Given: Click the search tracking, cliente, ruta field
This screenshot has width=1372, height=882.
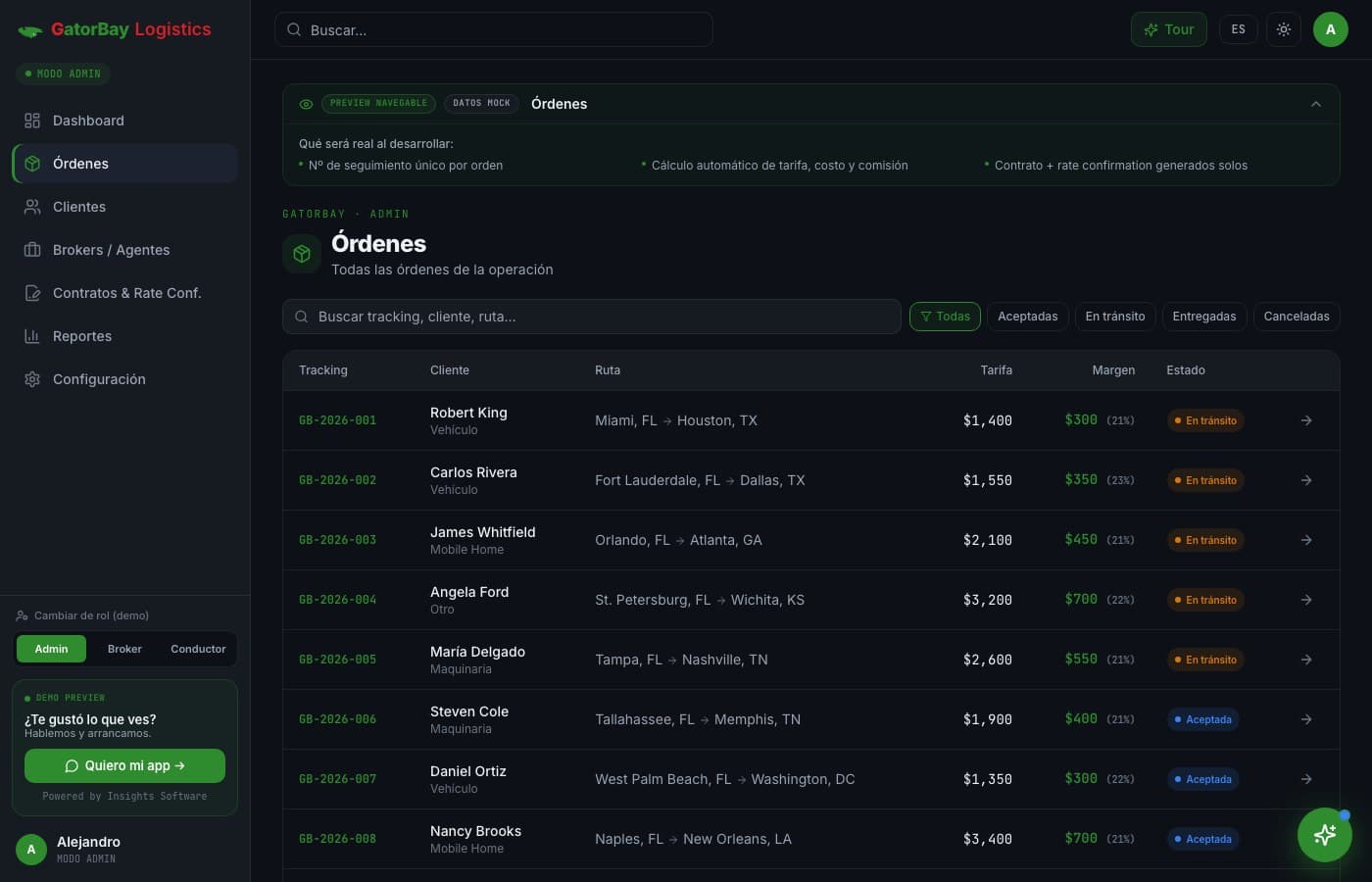Looking at the screenshot, I should coord(591,317).
